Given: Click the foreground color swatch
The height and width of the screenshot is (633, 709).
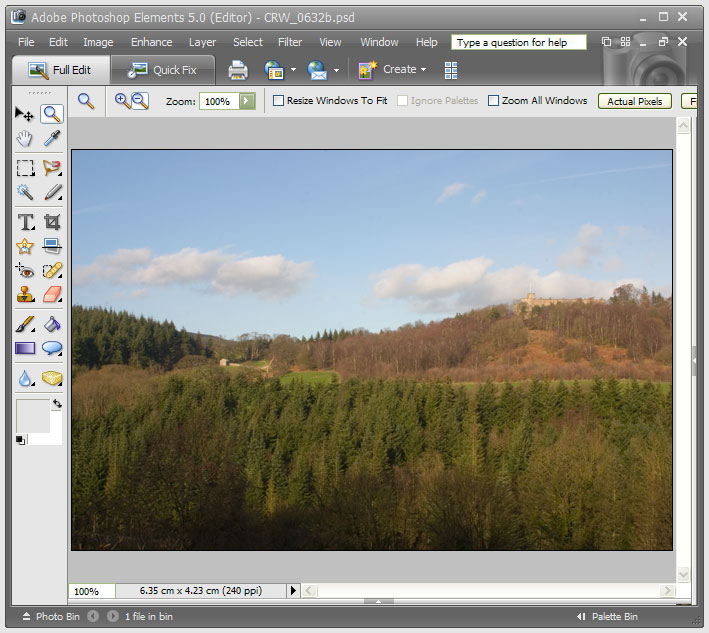Looking at the screenshot, I should 33,416.
